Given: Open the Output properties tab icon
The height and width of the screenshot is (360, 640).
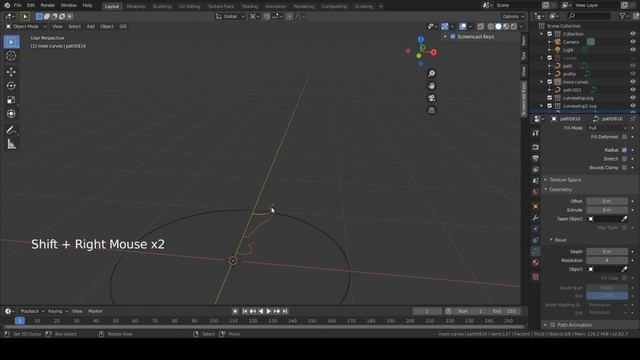Looking at the screenshot, I should point(536,158).
